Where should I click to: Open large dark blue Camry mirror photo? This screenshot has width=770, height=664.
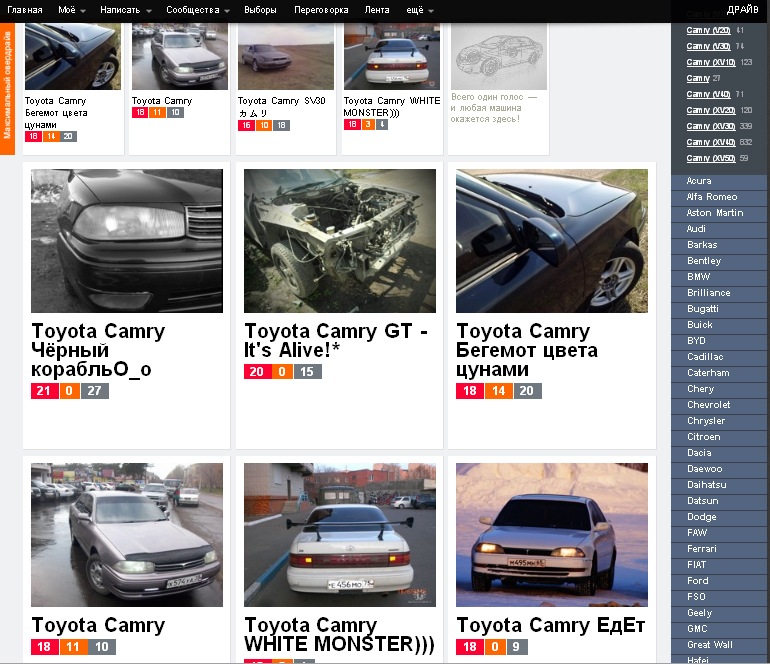552,241
